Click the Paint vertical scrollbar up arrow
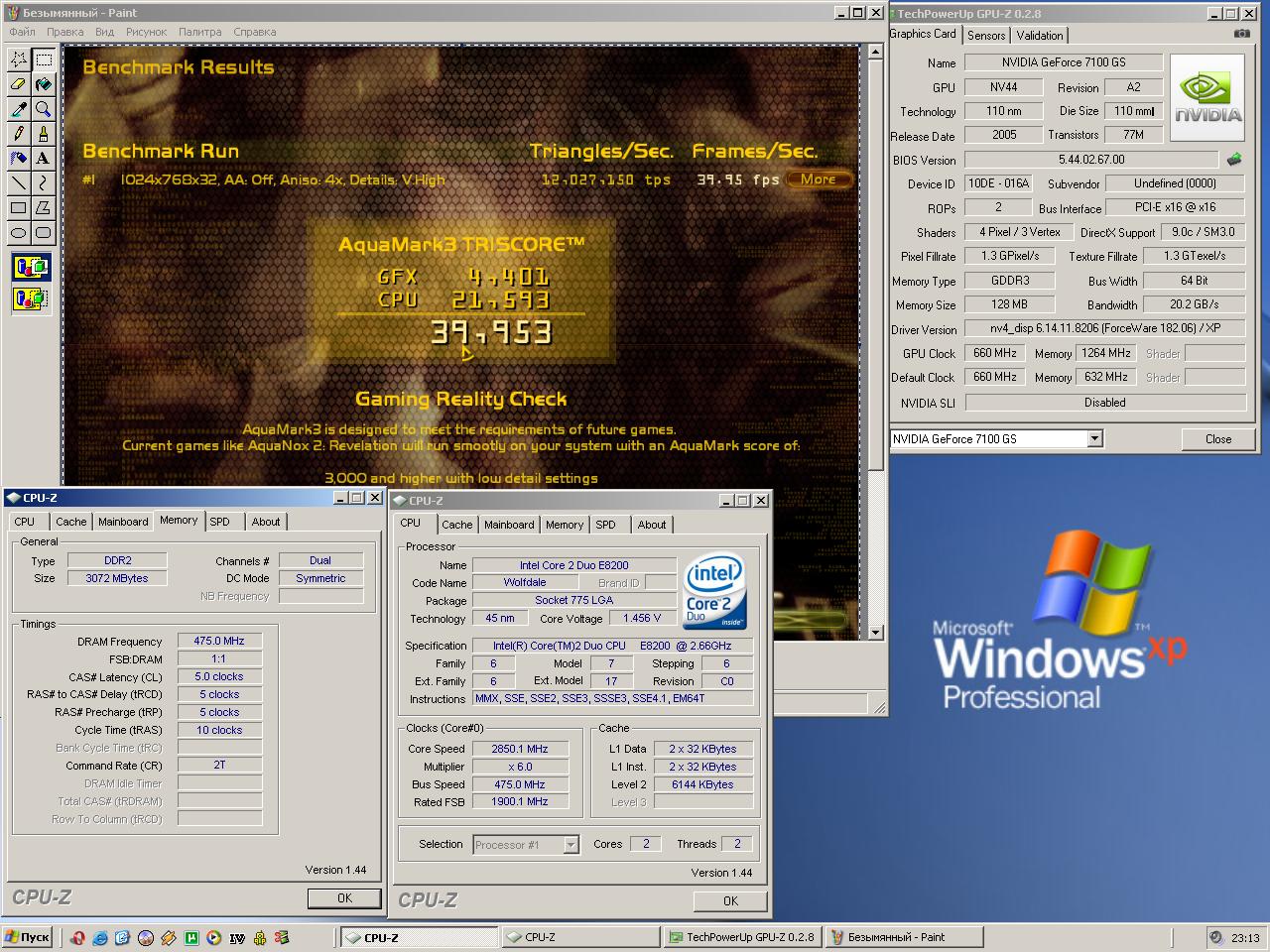Image resolution: width=1270 pixels, height=952 pixels. tap(875, 54)
